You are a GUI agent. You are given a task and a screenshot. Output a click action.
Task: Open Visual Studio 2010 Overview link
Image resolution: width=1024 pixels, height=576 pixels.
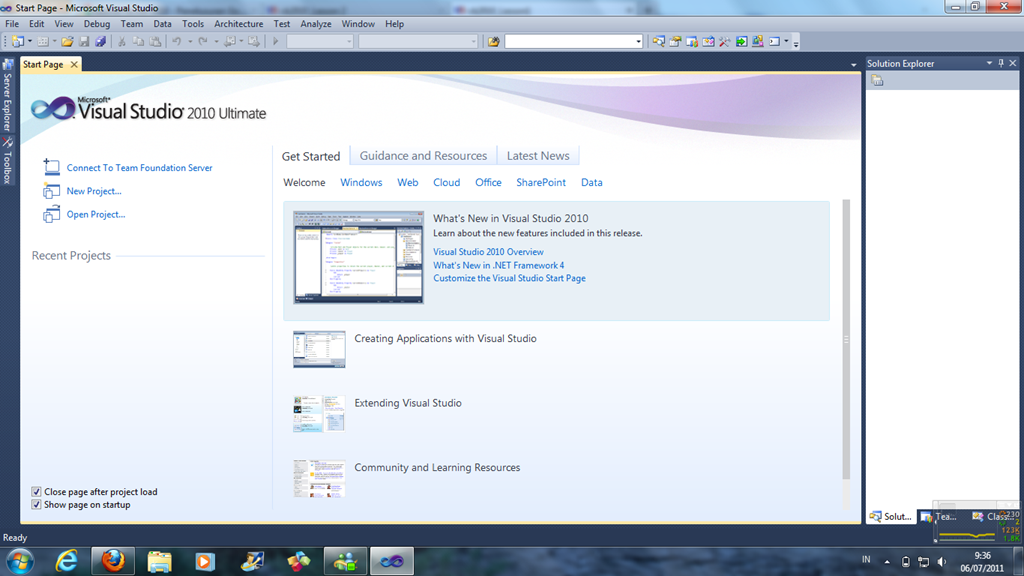(488, 252)
